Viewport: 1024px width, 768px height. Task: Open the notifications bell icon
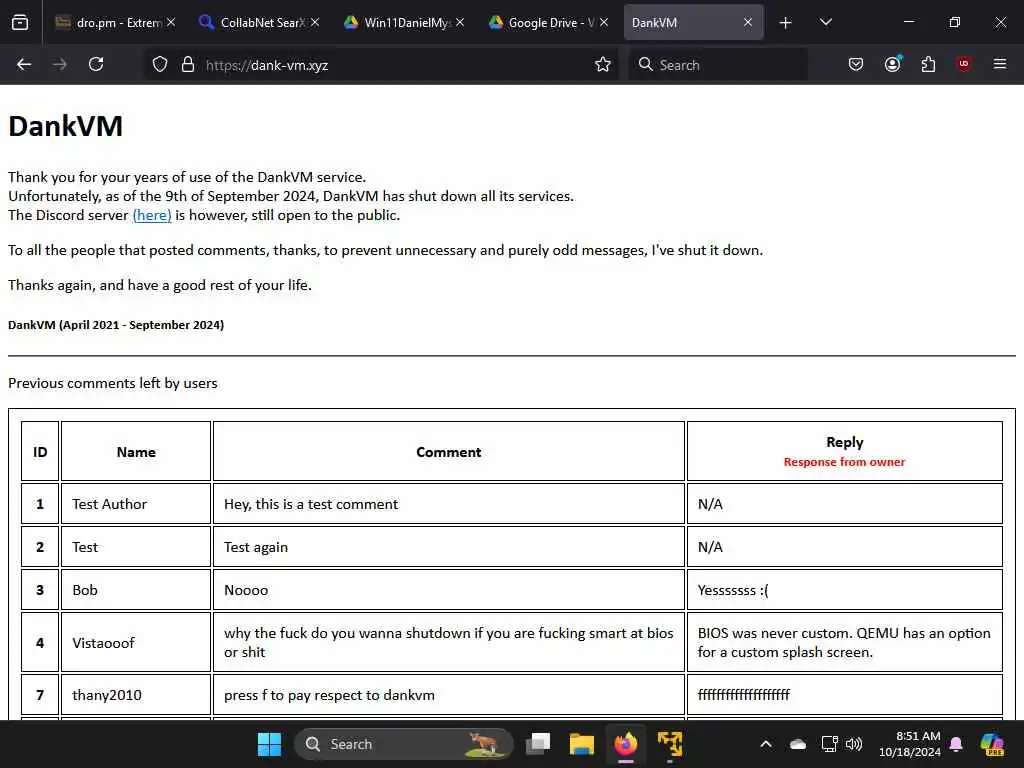coord(956,744)
